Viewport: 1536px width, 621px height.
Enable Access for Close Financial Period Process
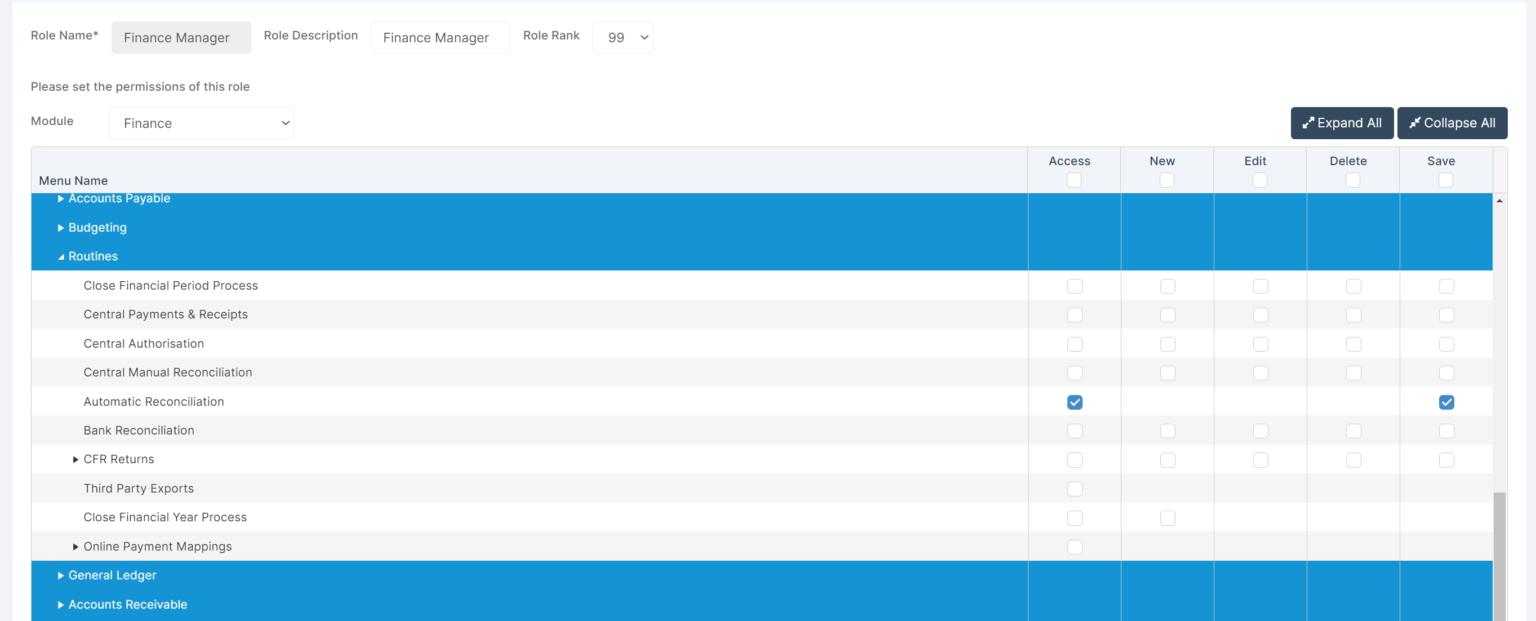1074,286
